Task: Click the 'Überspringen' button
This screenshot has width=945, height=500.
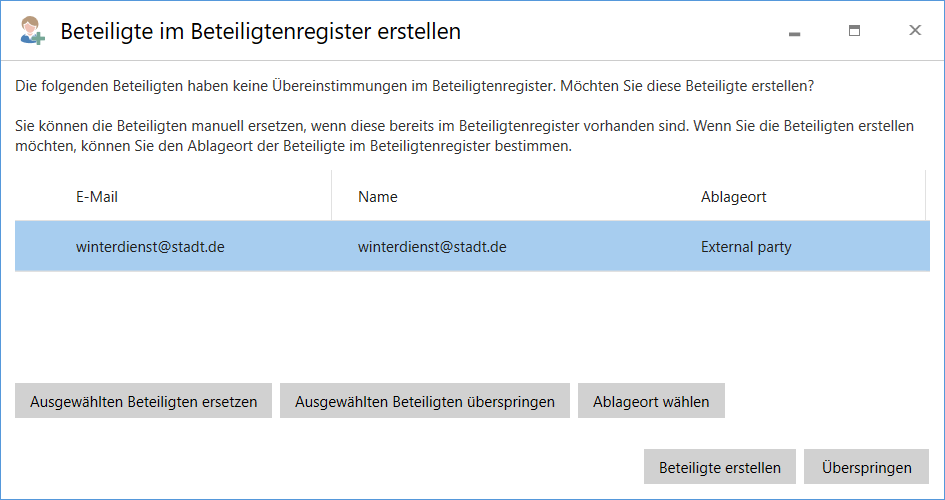Action: coord(866,467)
